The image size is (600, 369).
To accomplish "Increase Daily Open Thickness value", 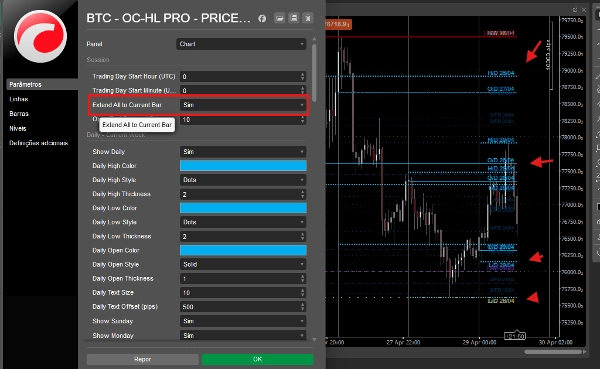I will (303, 276).
